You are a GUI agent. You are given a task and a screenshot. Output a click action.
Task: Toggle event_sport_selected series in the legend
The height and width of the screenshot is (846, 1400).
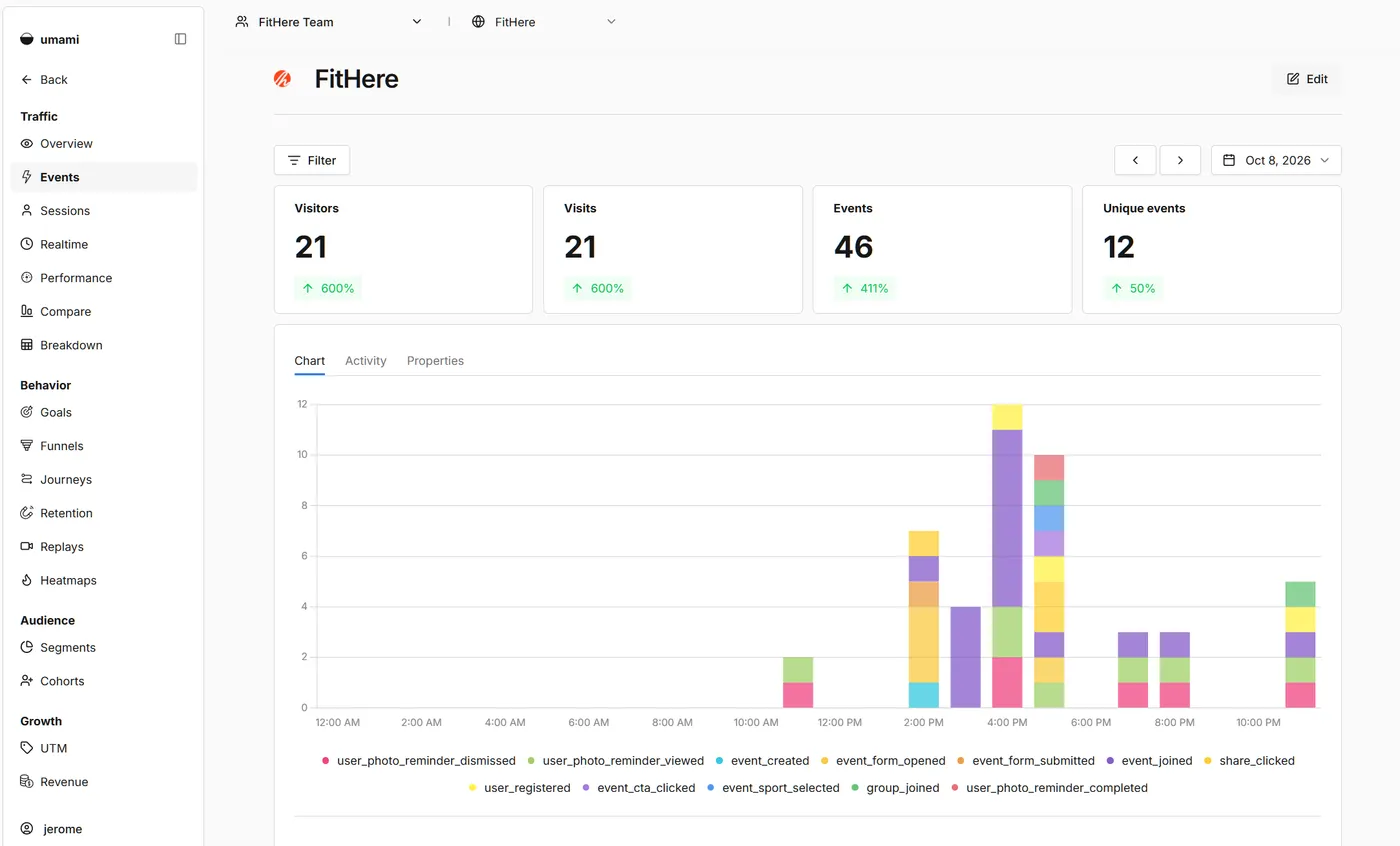click(x=774, y=788)
